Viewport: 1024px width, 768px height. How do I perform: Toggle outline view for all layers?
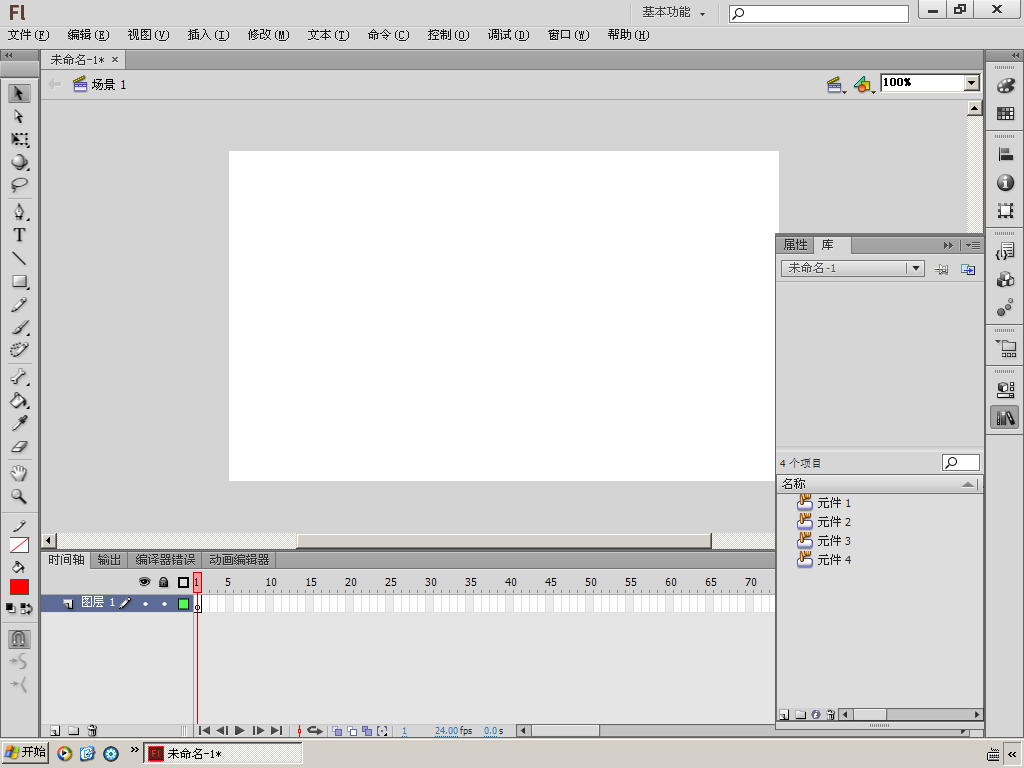pos(184,582)
